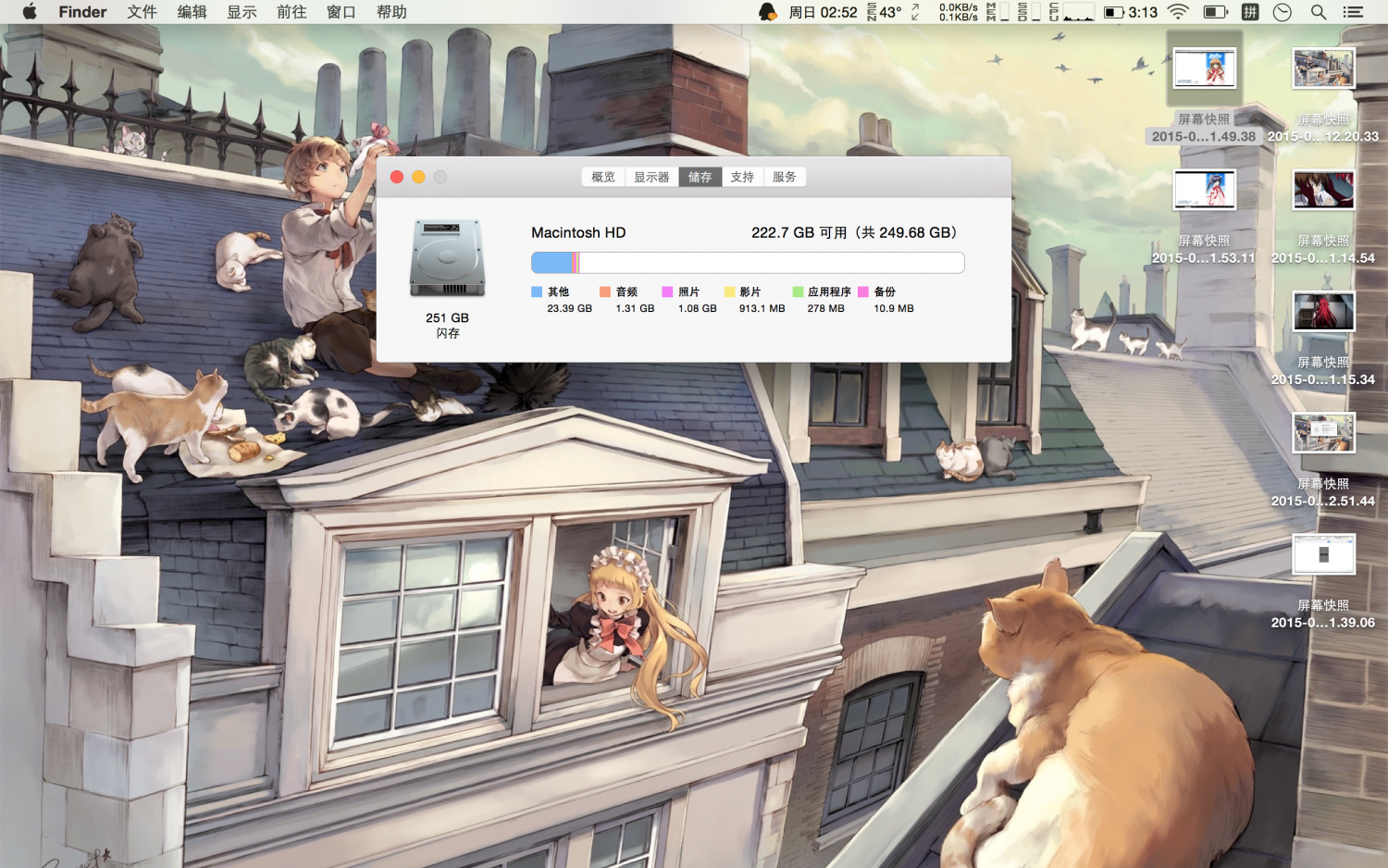1388x868 pixels.
Task: Click the 周日 02:52 clock in menu bar
Action: (823, 12)
